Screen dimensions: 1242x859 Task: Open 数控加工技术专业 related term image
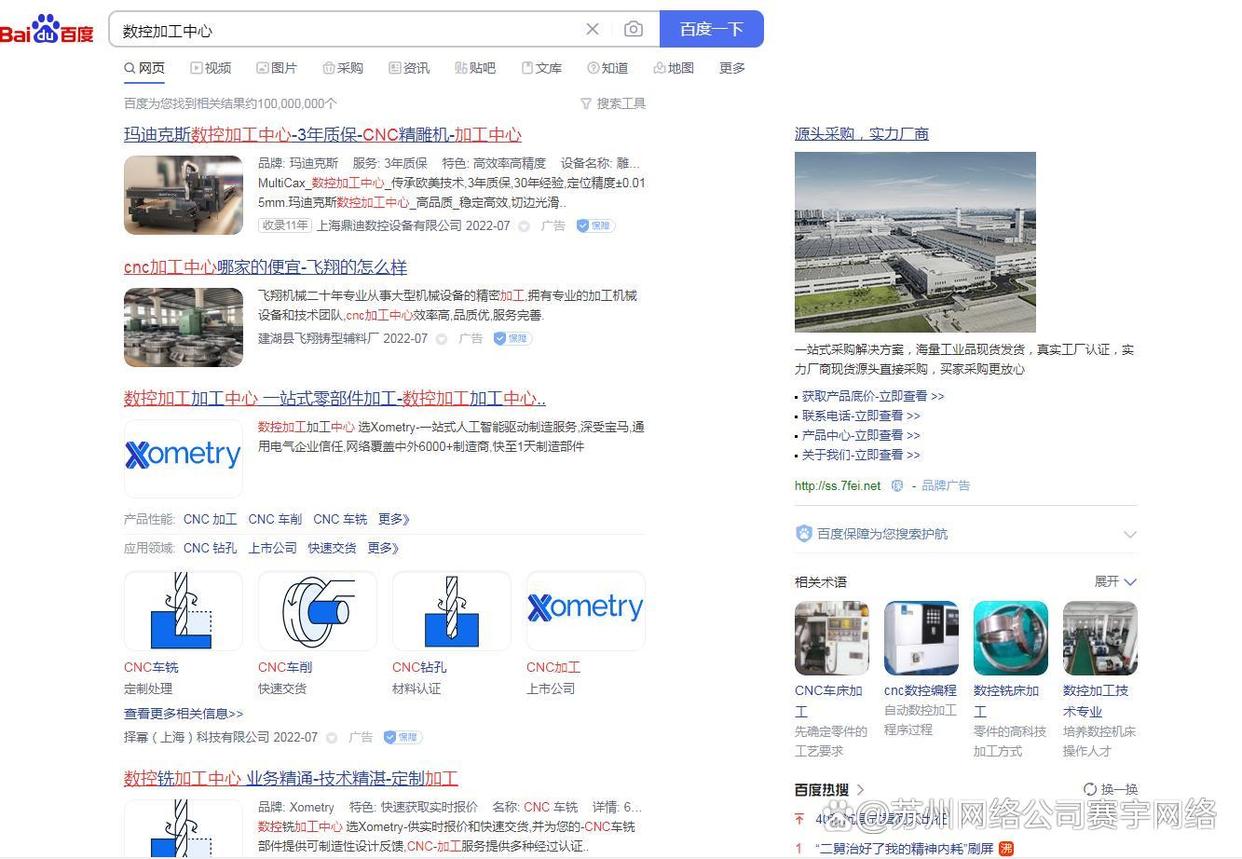tap(1100, 638)
